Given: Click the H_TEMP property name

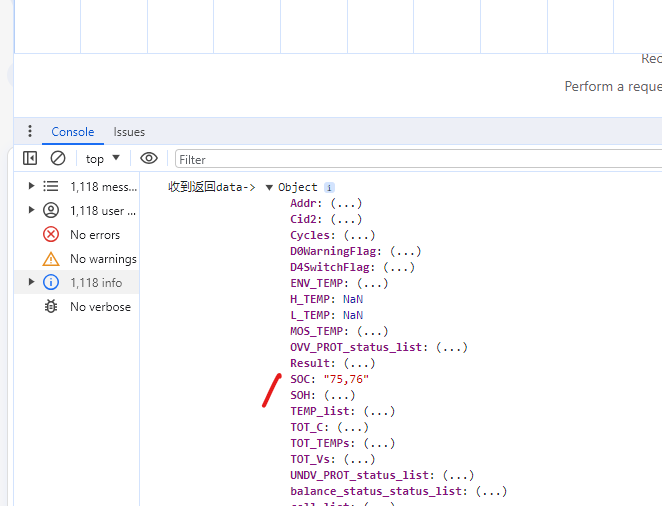Looking at the screenshot, I should (x=310, y=299).
